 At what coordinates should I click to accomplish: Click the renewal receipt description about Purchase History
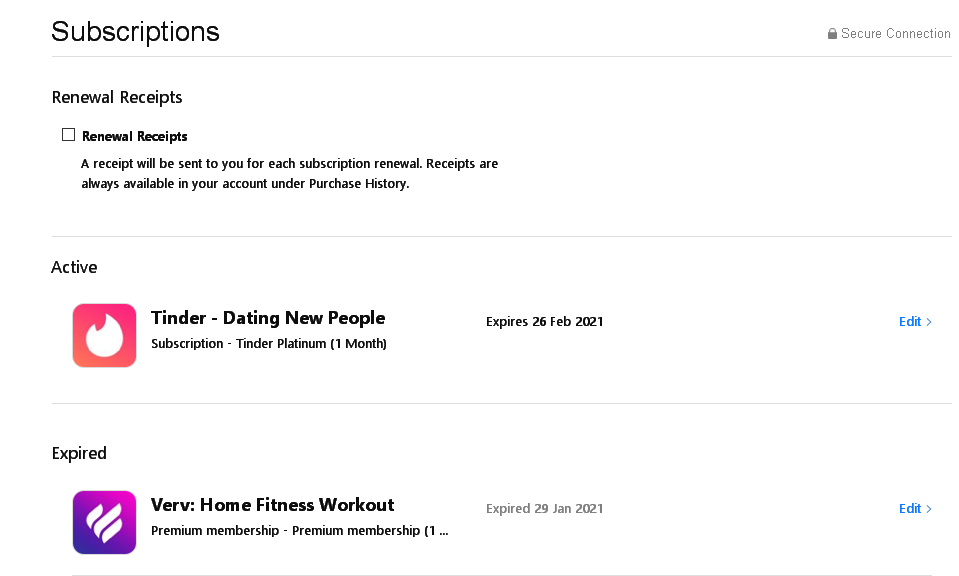(289, 174)
